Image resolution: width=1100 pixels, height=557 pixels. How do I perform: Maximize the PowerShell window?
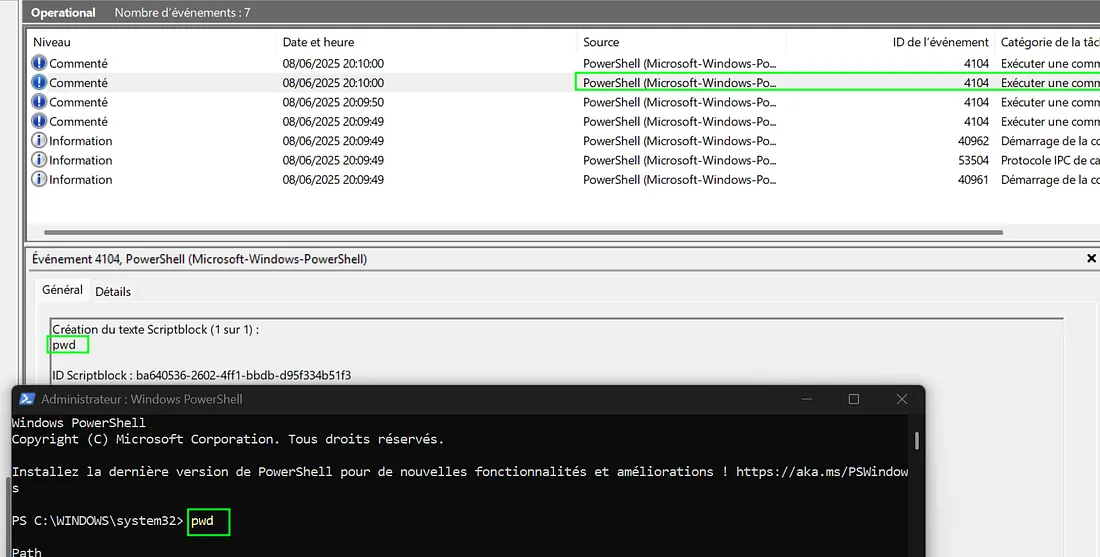(854, 399)
